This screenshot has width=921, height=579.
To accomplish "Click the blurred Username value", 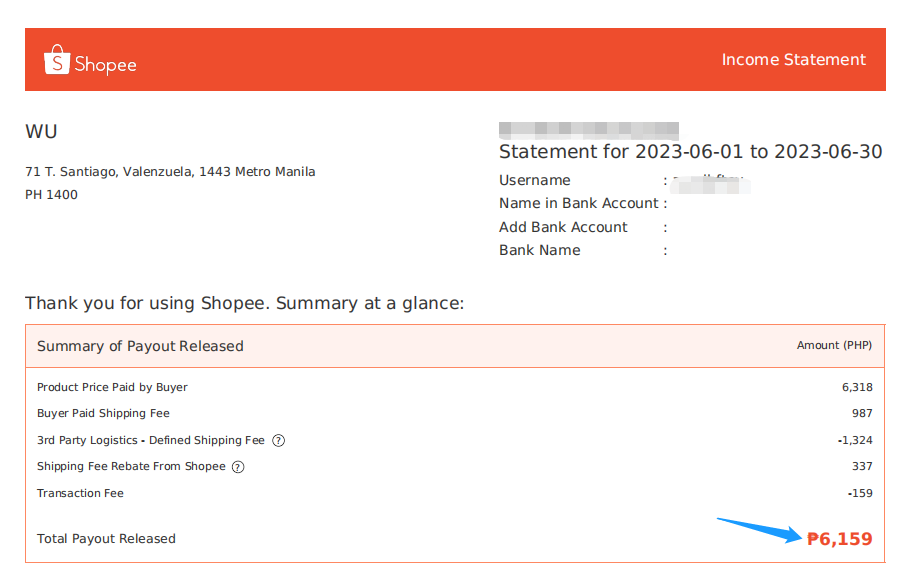I will pos(711,184).
